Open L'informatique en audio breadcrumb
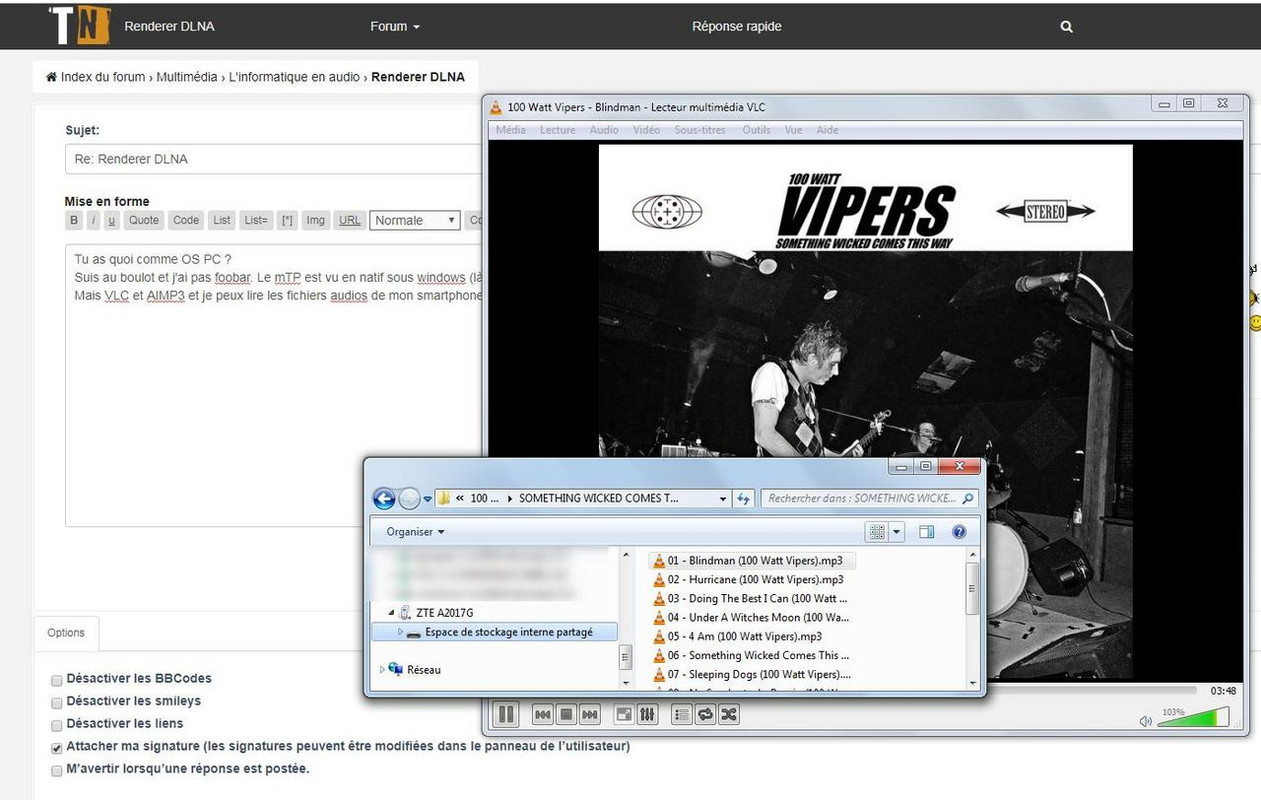This screenshot has height=800, width=1261. tap(295, 77)
